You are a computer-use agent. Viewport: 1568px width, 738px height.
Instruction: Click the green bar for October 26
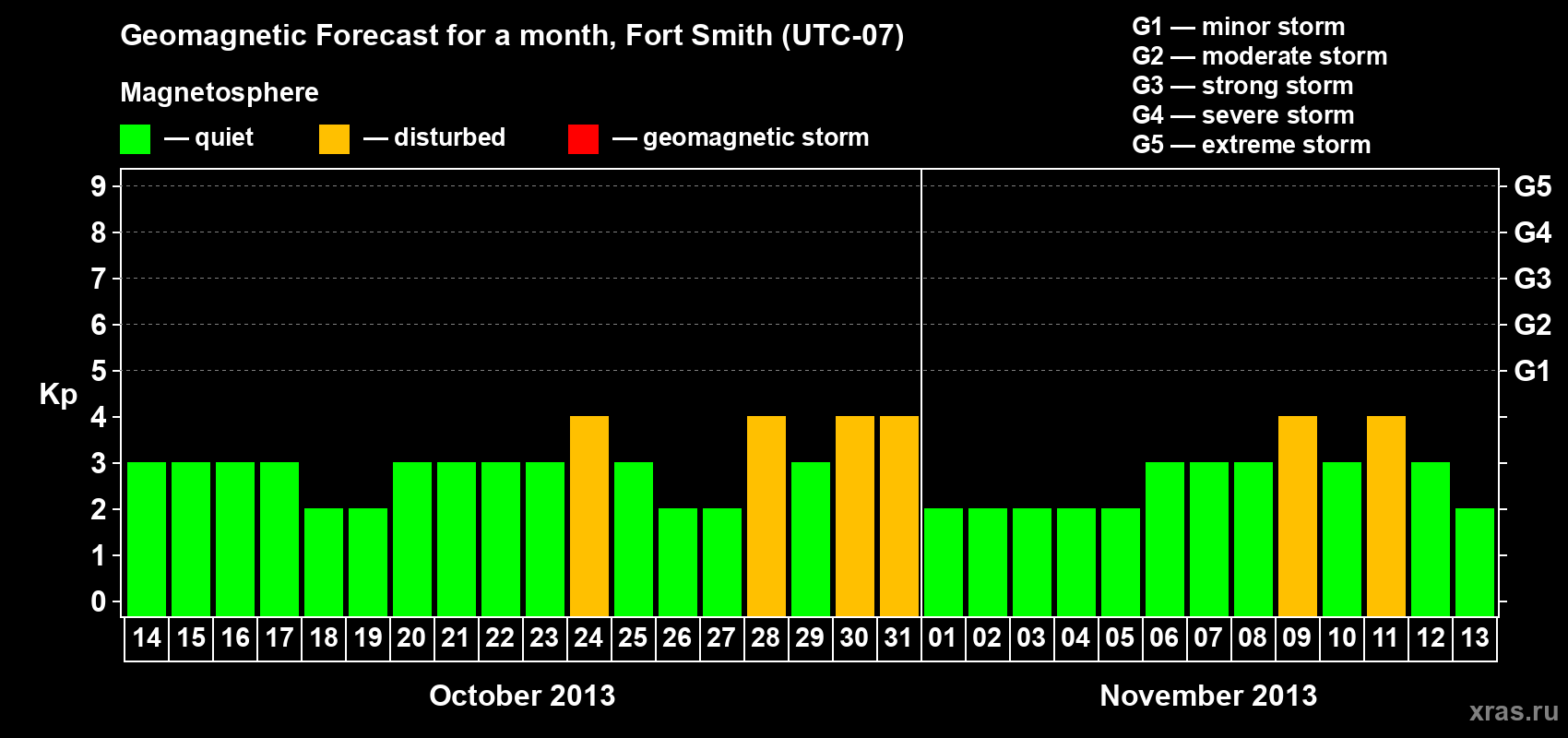coord(678,562)
